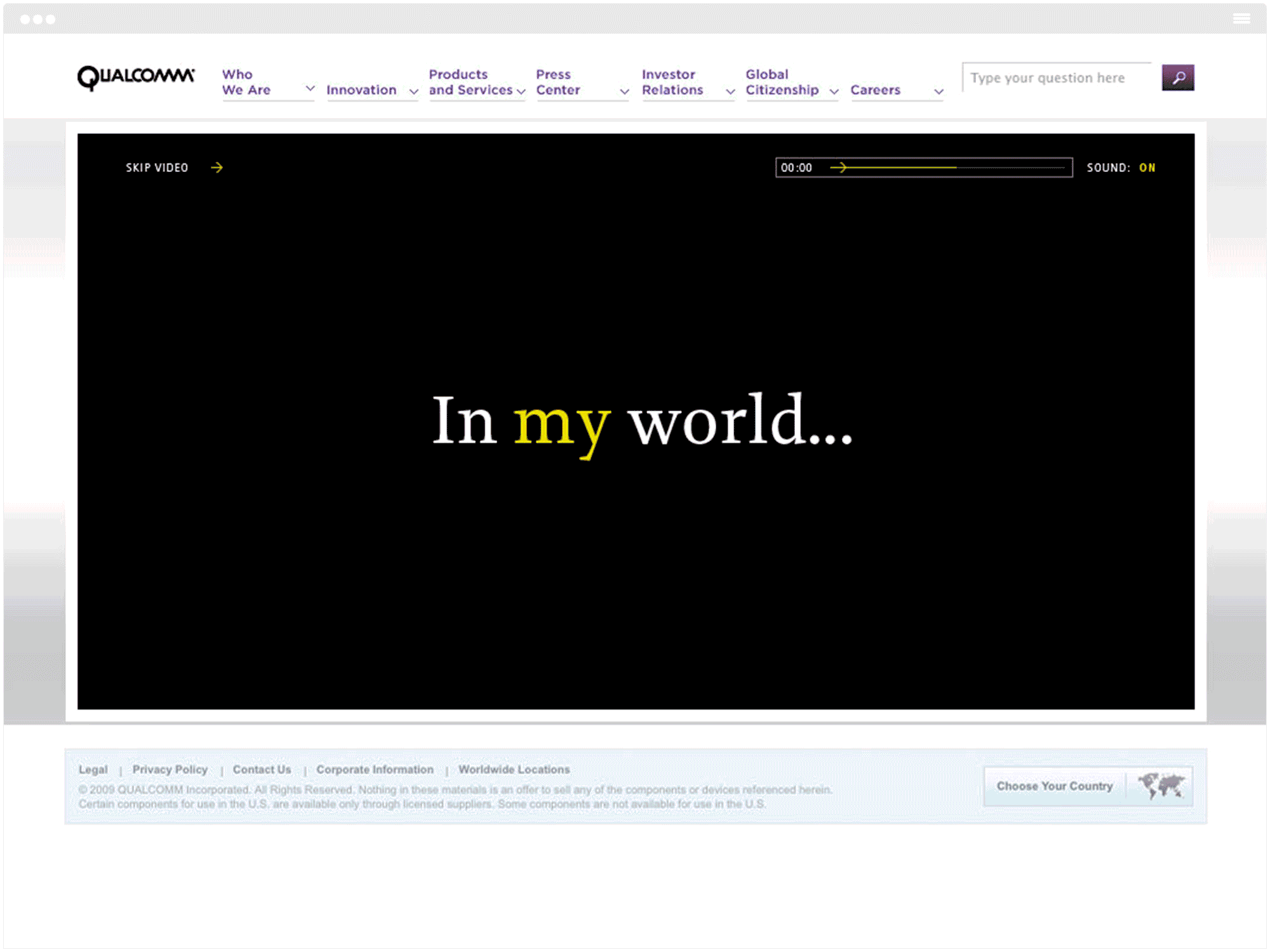1270x952 pixels.
Task: Click the Privacy Policy link
Action: (x=170, y=769)
